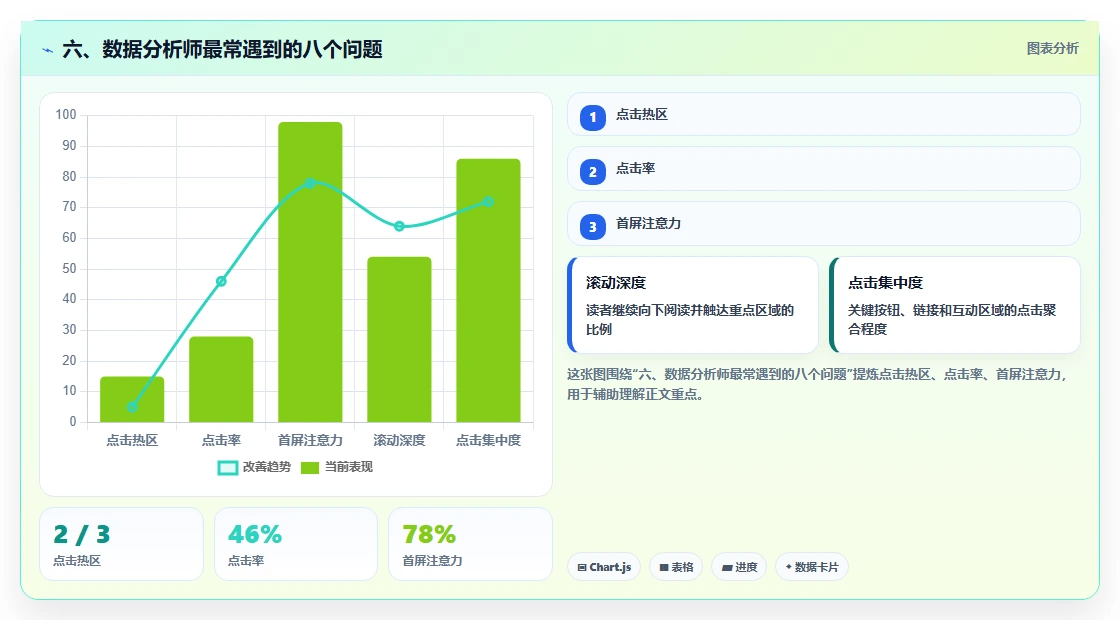The image size is (1120, 620).
Task: Click the trend line point at 点击热区
Action: [x=132, y=407]
